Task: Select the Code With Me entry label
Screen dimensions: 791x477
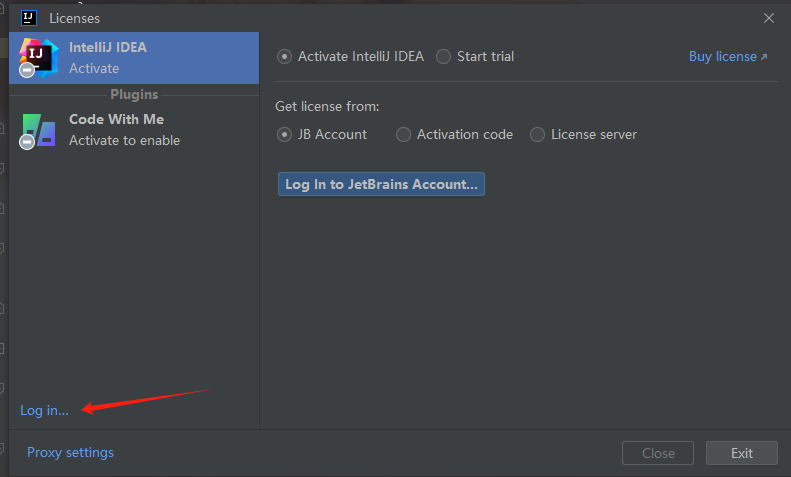Action: [x=116, y=119]
